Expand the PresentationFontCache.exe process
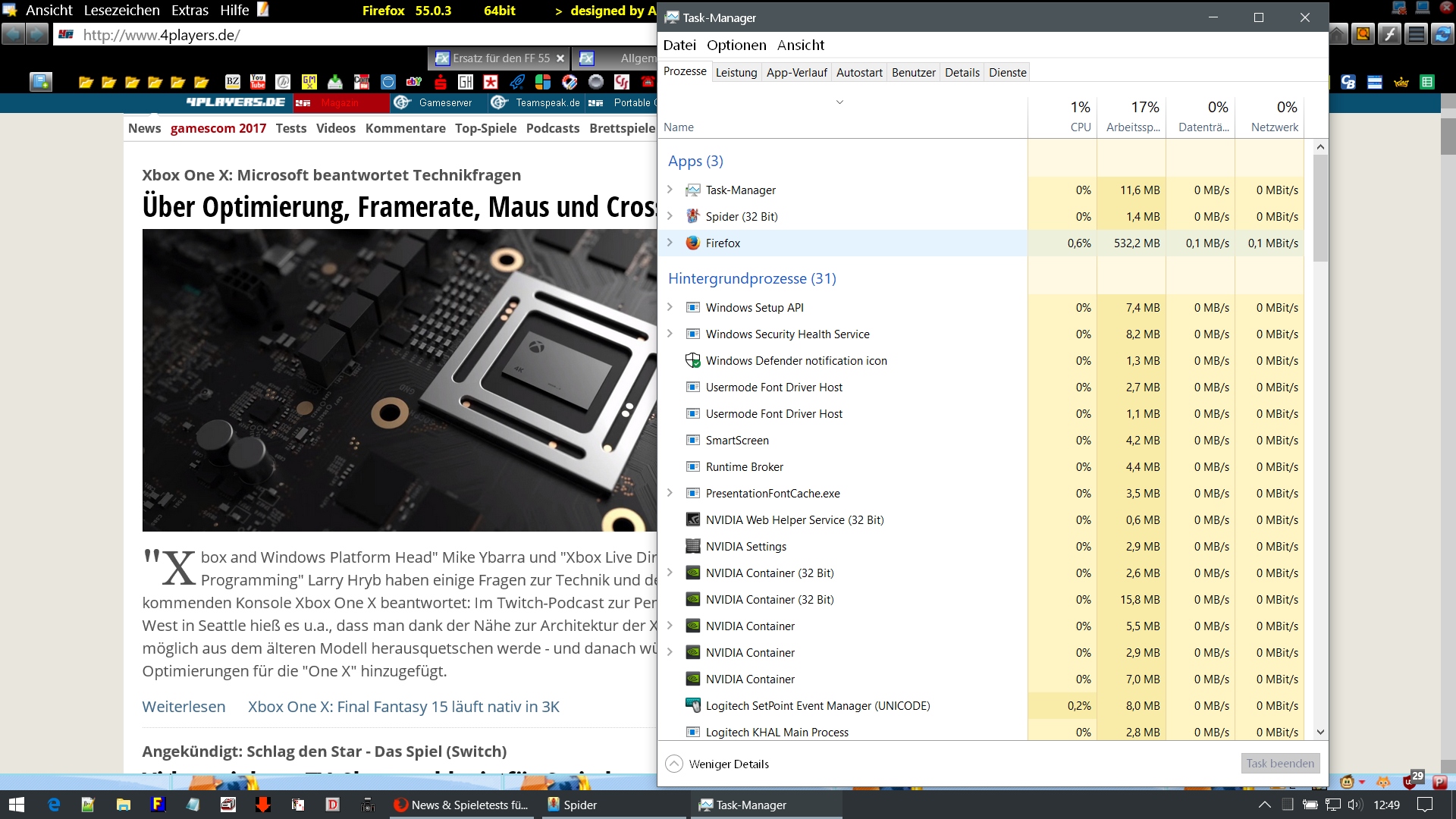 click(x=670, y=493)
